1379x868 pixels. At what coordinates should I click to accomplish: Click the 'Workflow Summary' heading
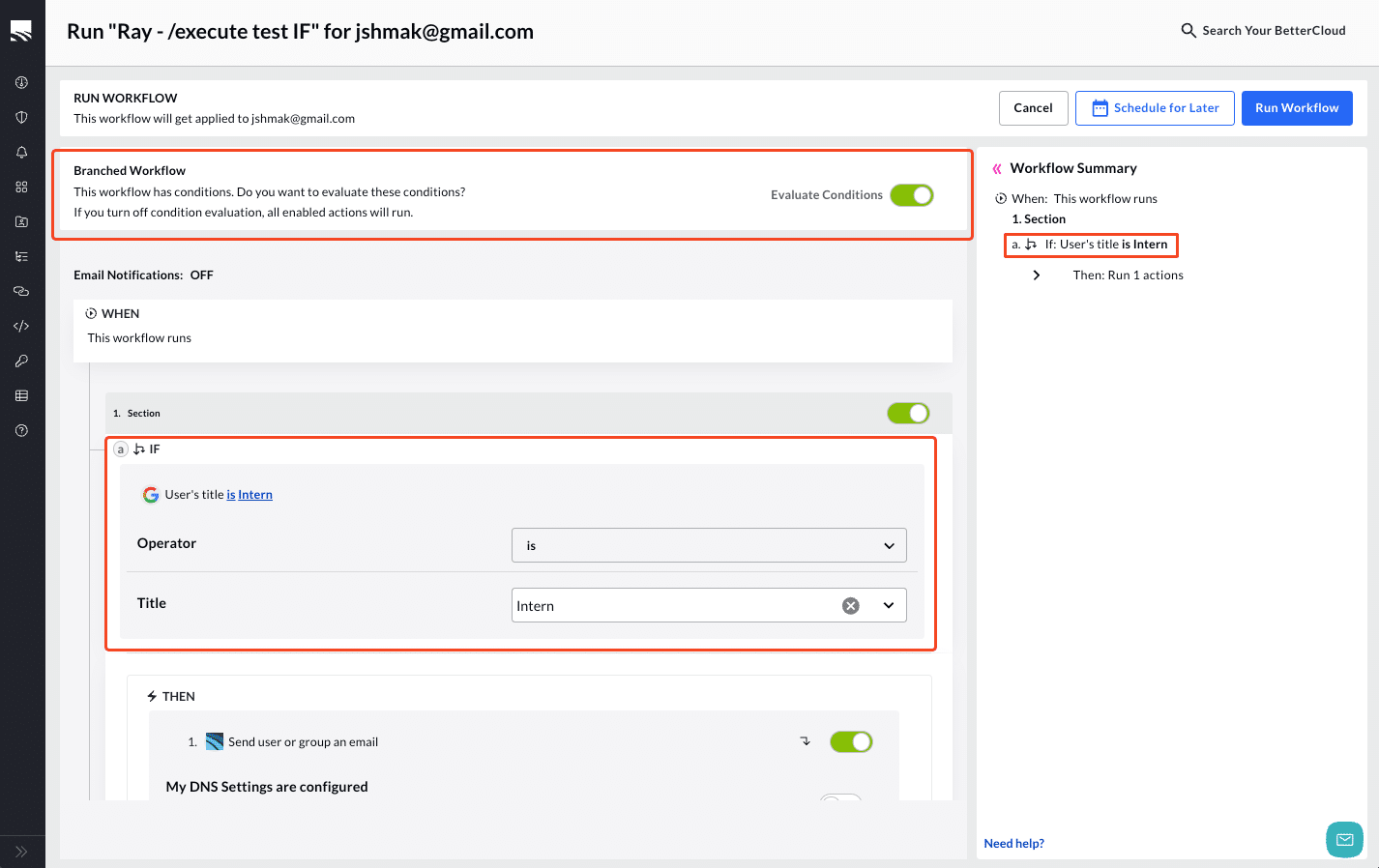coord(1073,168)
